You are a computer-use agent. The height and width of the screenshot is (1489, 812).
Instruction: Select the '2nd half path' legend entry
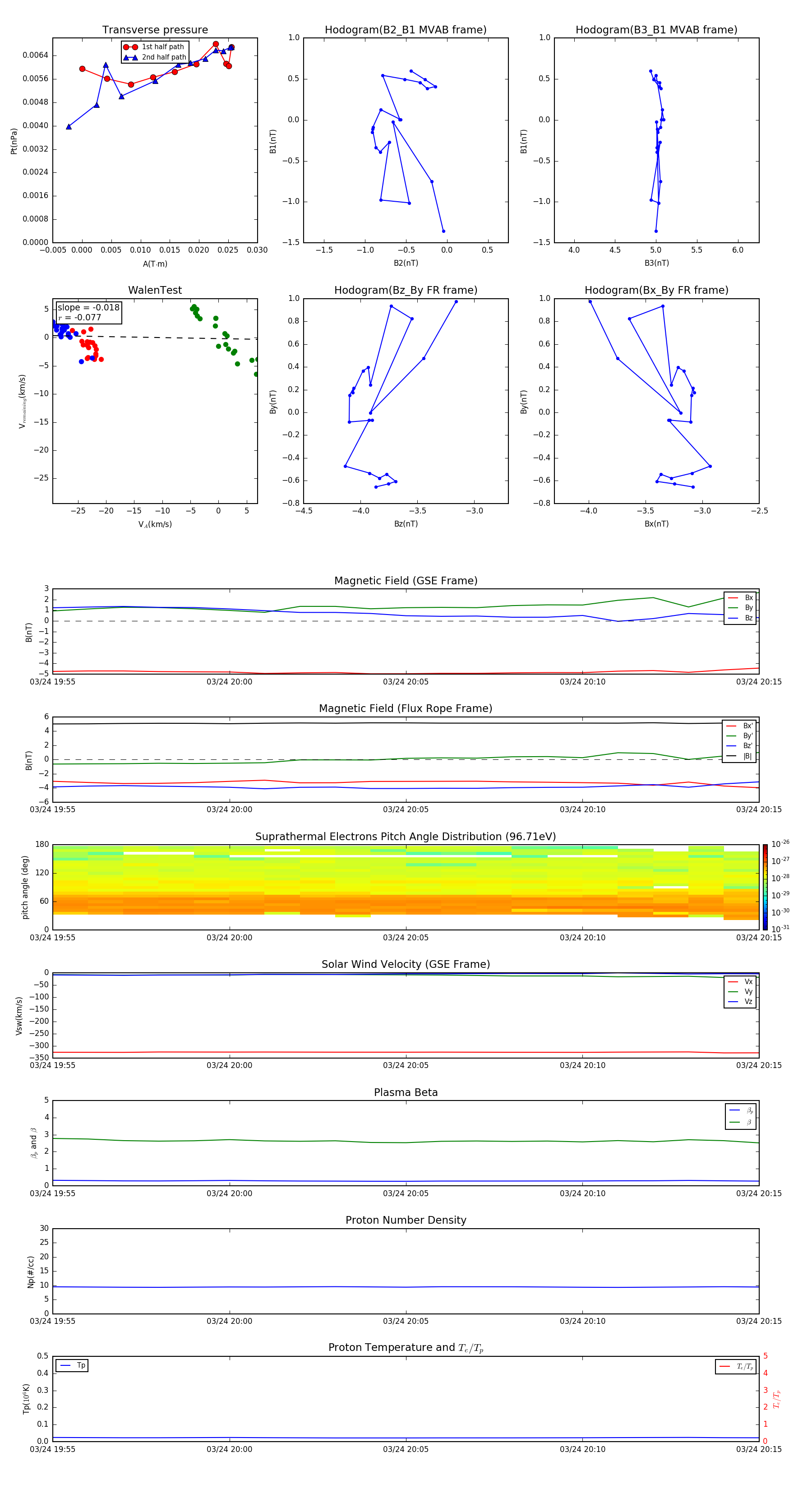[154, 57]
